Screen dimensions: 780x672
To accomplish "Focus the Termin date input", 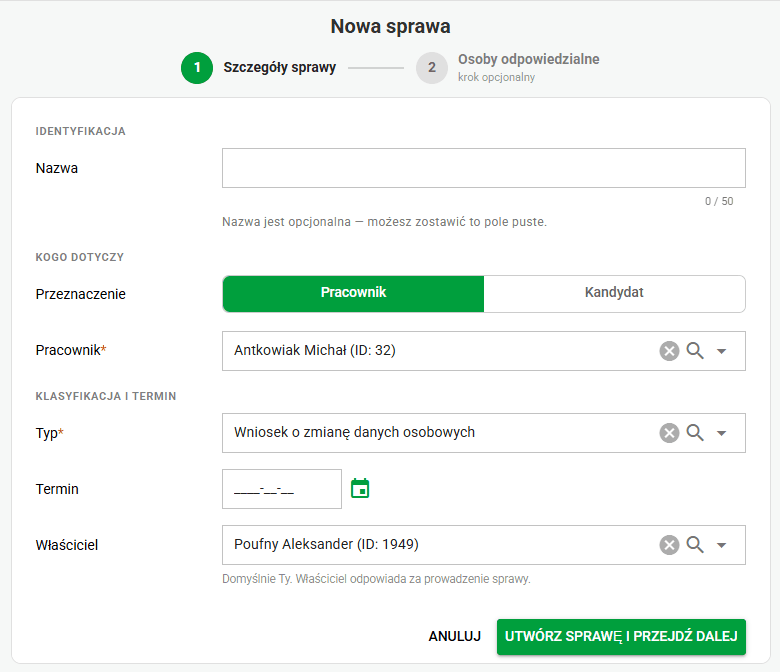I will pyautogui.click(x=282, y=489).
